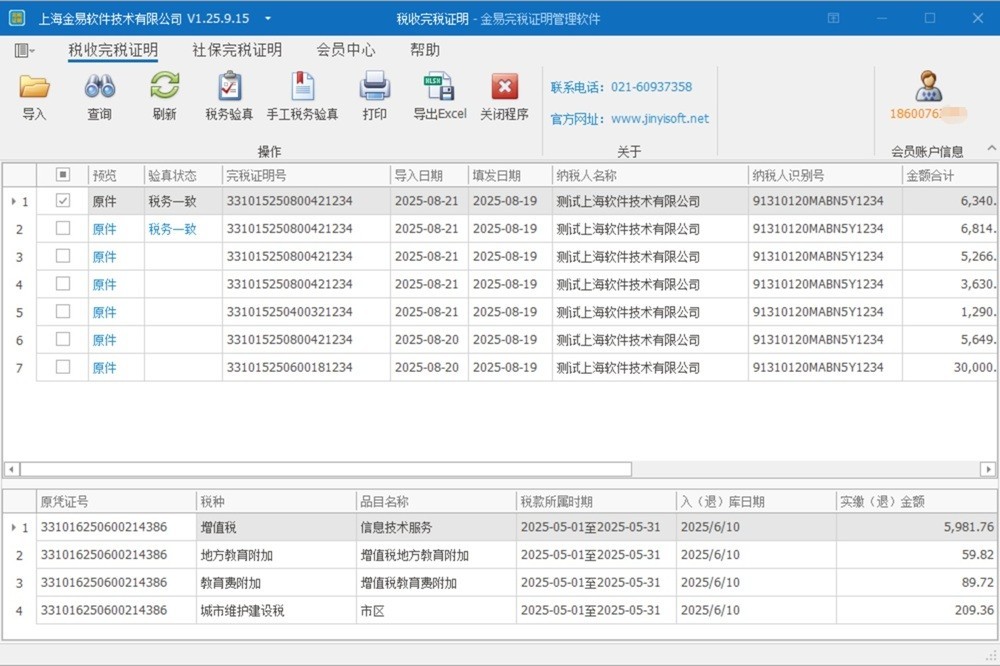The height and width of the screenshot is (666, 1000).
Task: Click the 原件 preview link in row 2
Action: [104, 229]
